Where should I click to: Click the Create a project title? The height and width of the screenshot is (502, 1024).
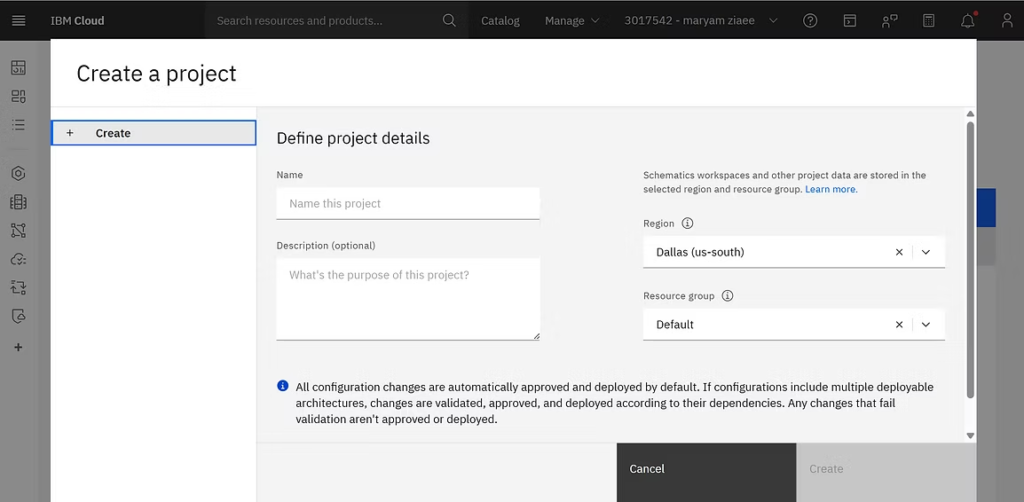coord(157,74)
